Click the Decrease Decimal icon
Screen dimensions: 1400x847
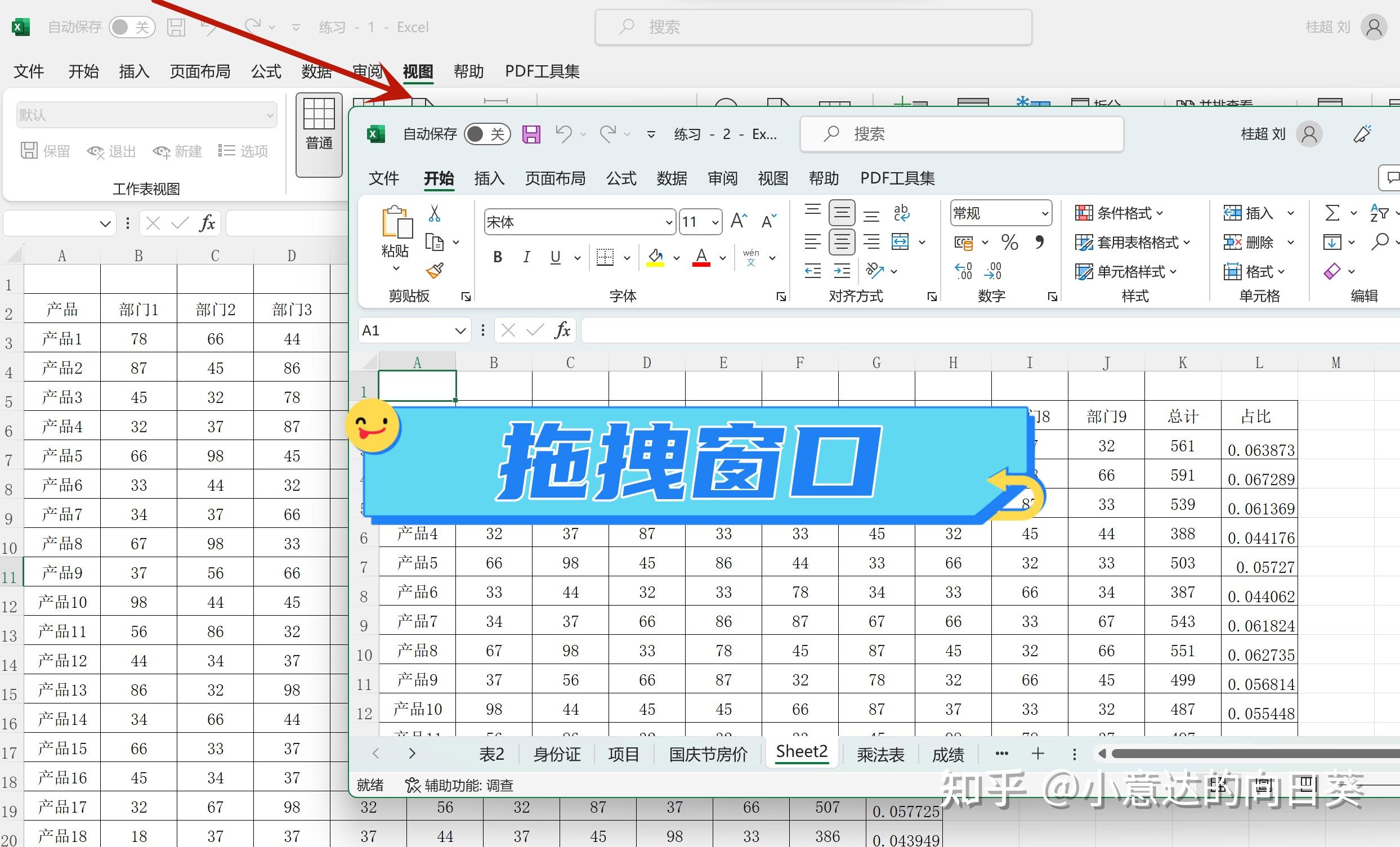click(x=992, y=271)
